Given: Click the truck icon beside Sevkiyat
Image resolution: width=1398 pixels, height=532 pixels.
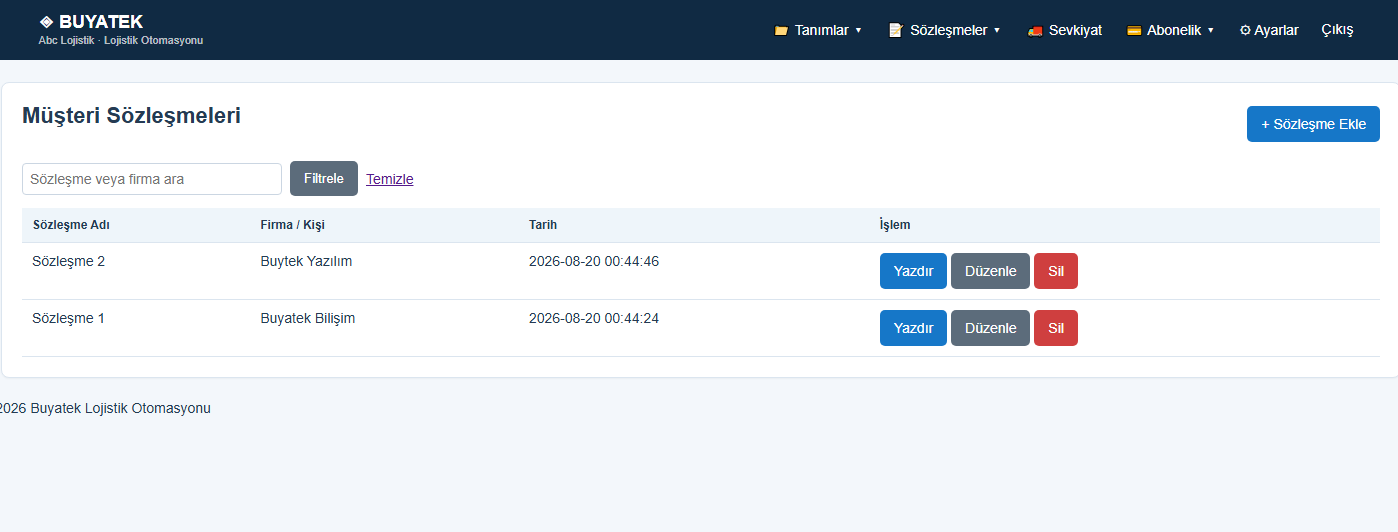Looking at the screenshot, I should [x=1035, y=31].
